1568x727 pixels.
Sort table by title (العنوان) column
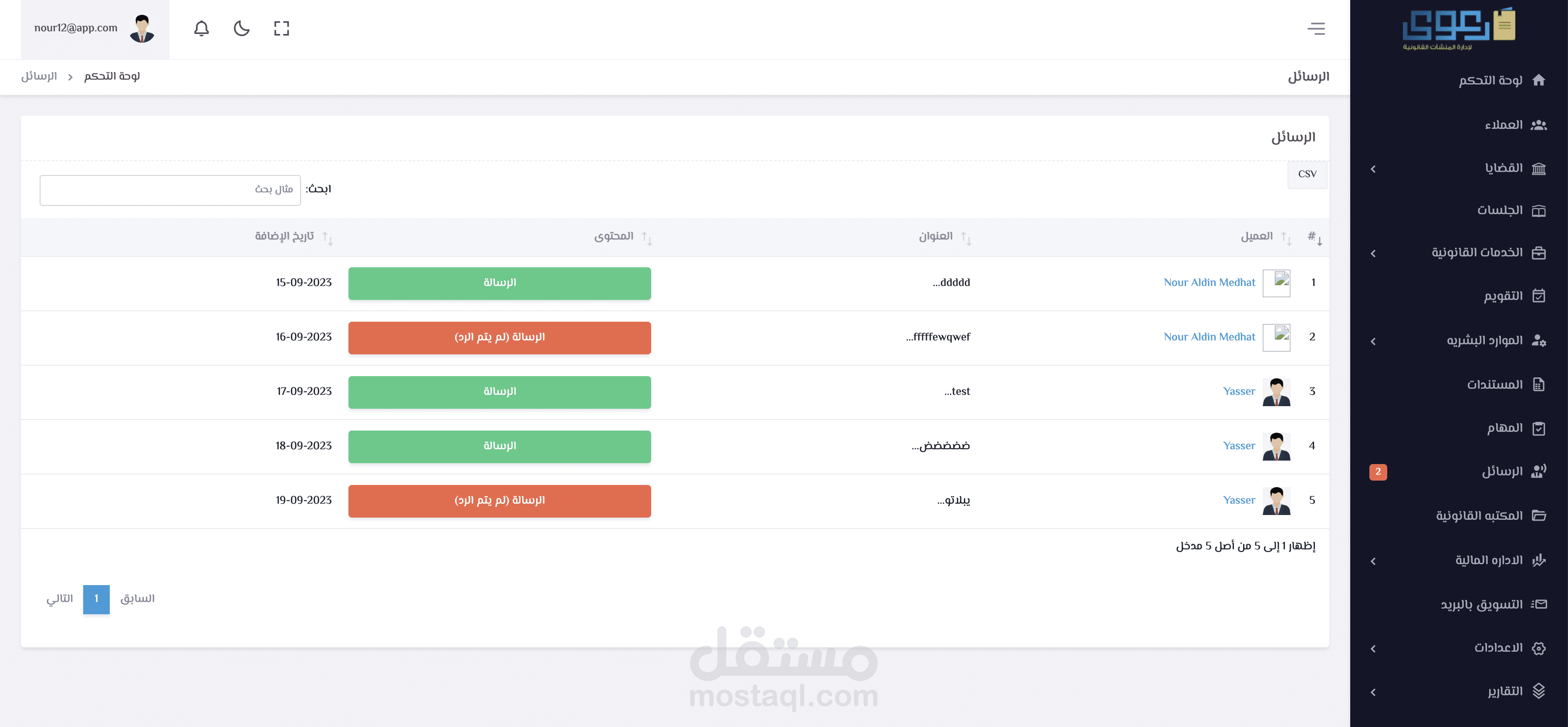[x=936, y=237]
